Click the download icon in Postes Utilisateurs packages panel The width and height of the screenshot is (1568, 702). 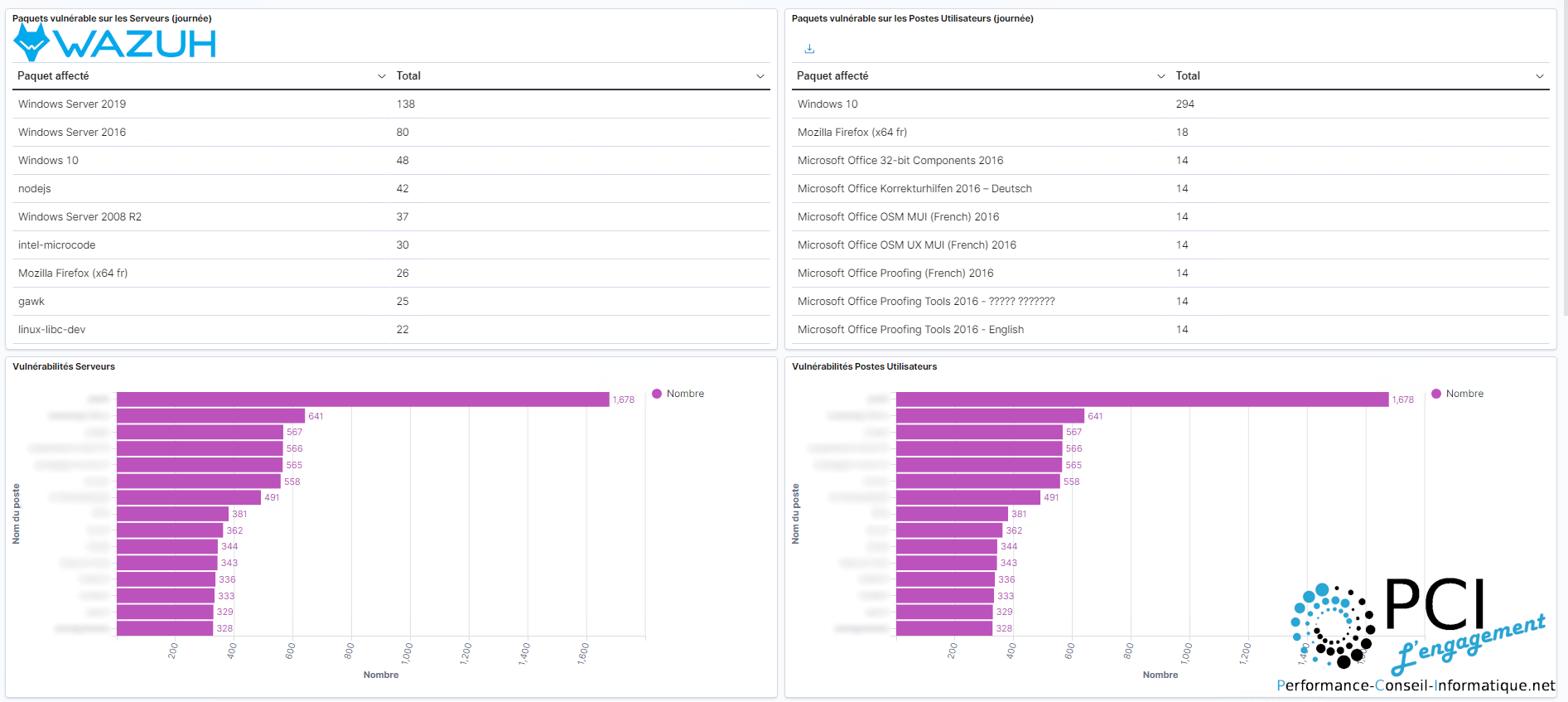tap(809, 49)
